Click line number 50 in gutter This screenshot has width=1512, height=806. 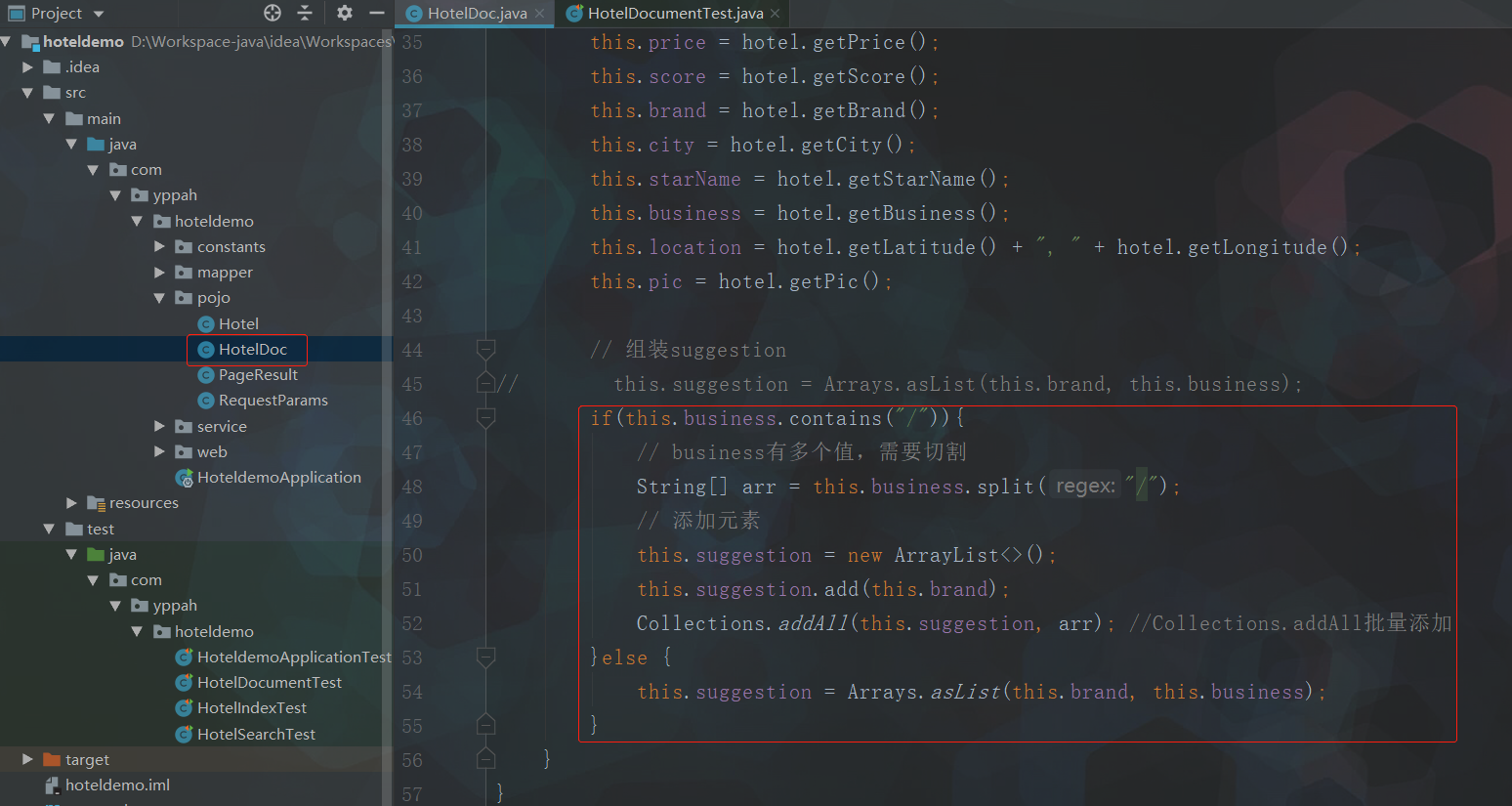click(412, 555)
